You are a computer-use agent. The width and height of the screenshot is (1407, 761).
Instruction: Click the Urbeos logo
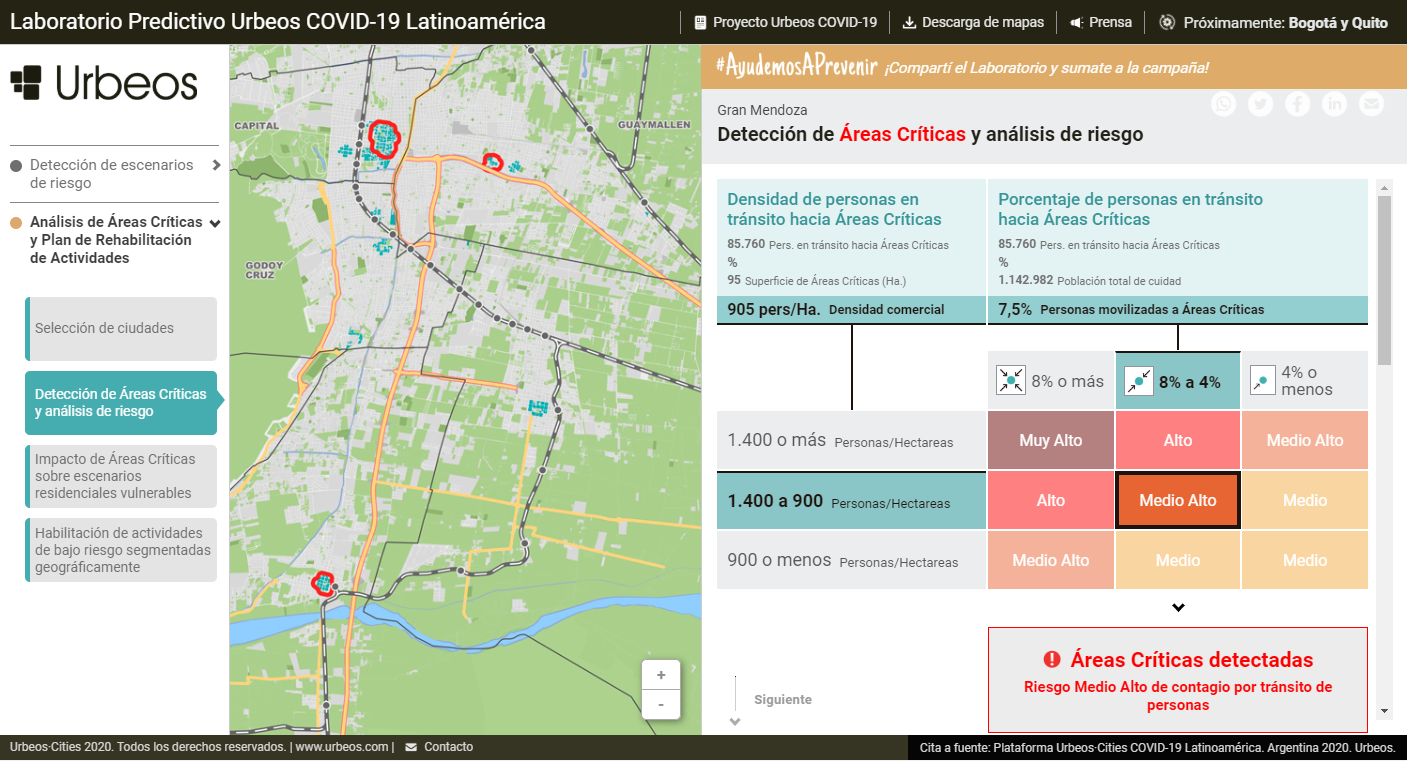104,82
